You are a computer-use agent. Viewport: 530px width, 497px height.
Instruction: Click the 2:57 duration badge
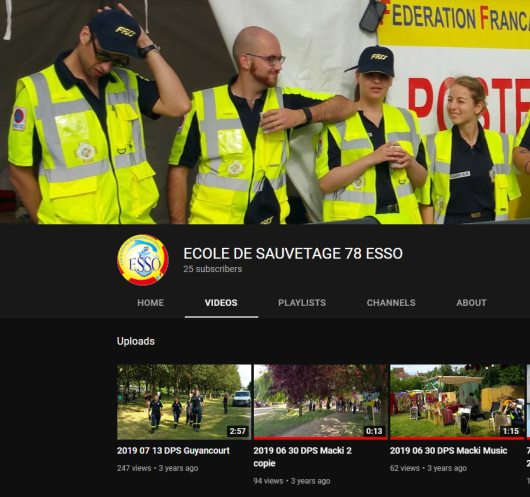click(x=238, y=431)
